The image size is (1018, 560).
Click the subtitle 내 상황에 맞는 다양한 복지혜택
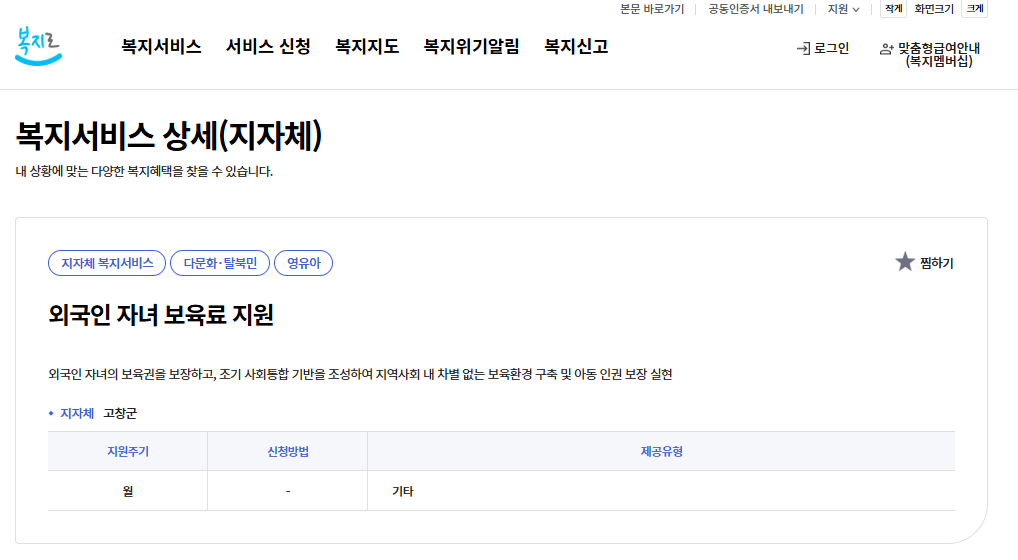pos(144,171)
